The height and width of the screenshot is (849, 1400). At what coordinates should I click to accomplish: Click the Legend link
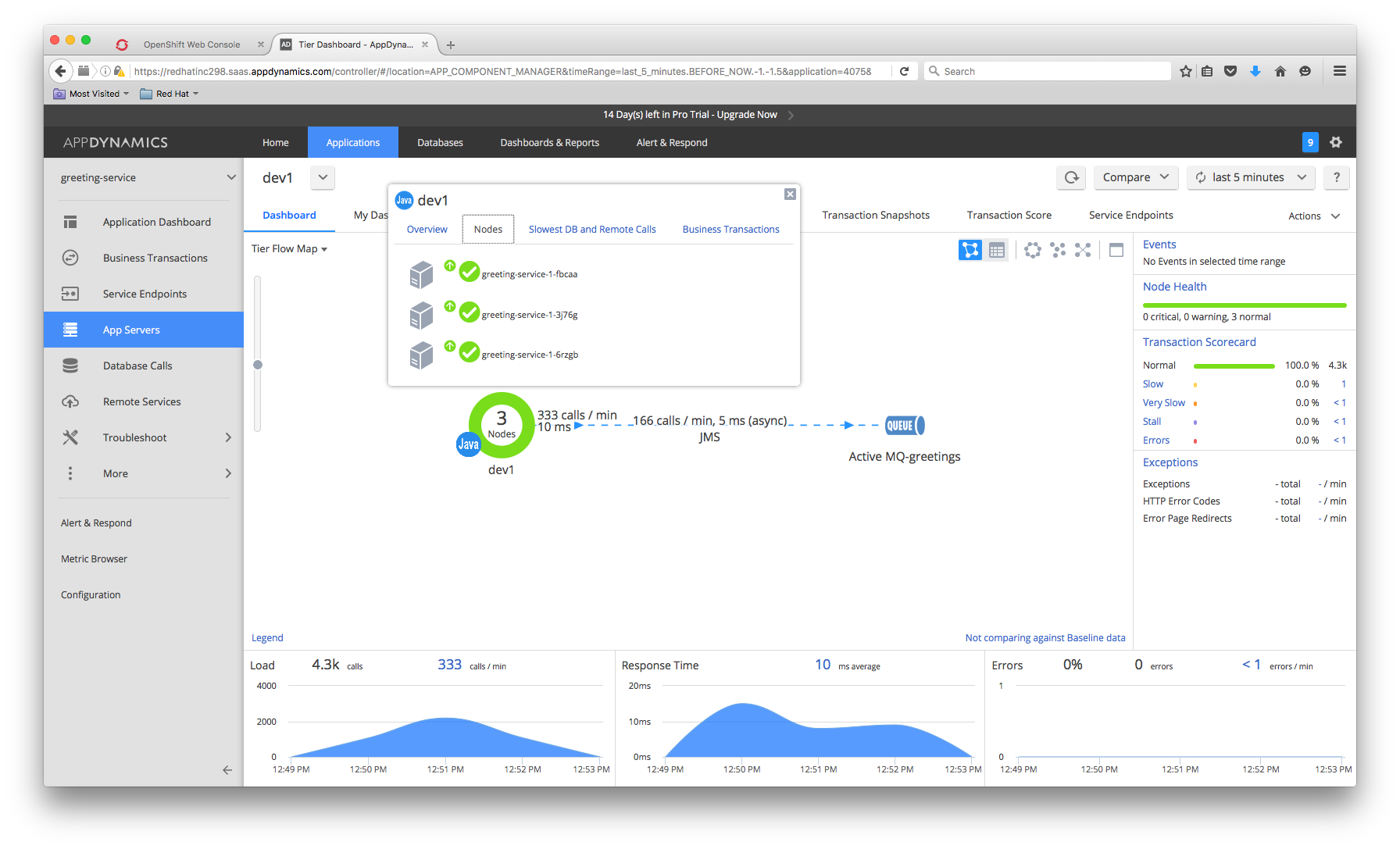[267, 637]
